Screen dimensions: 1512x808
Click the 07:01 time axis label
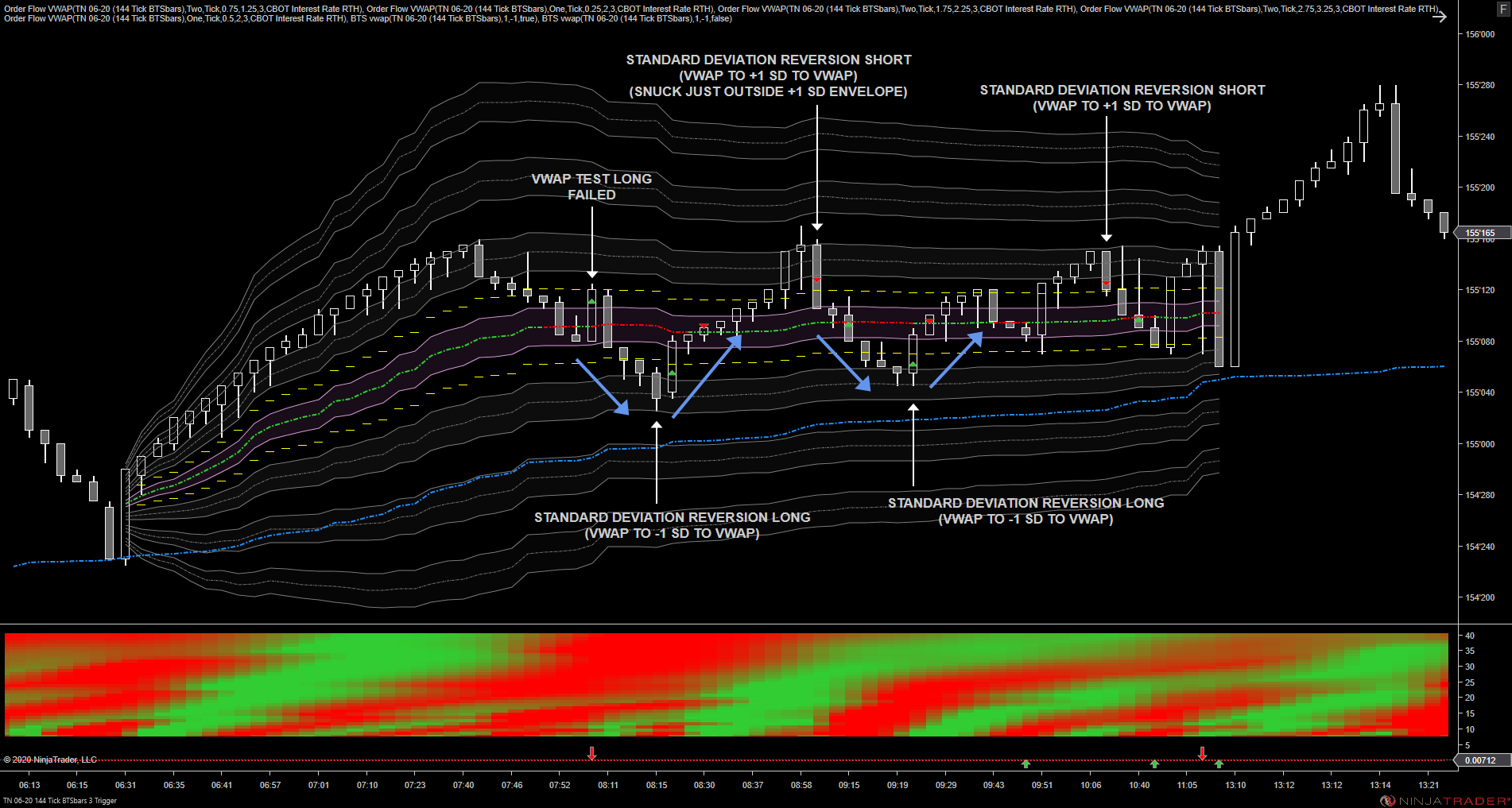coord(319,785)
